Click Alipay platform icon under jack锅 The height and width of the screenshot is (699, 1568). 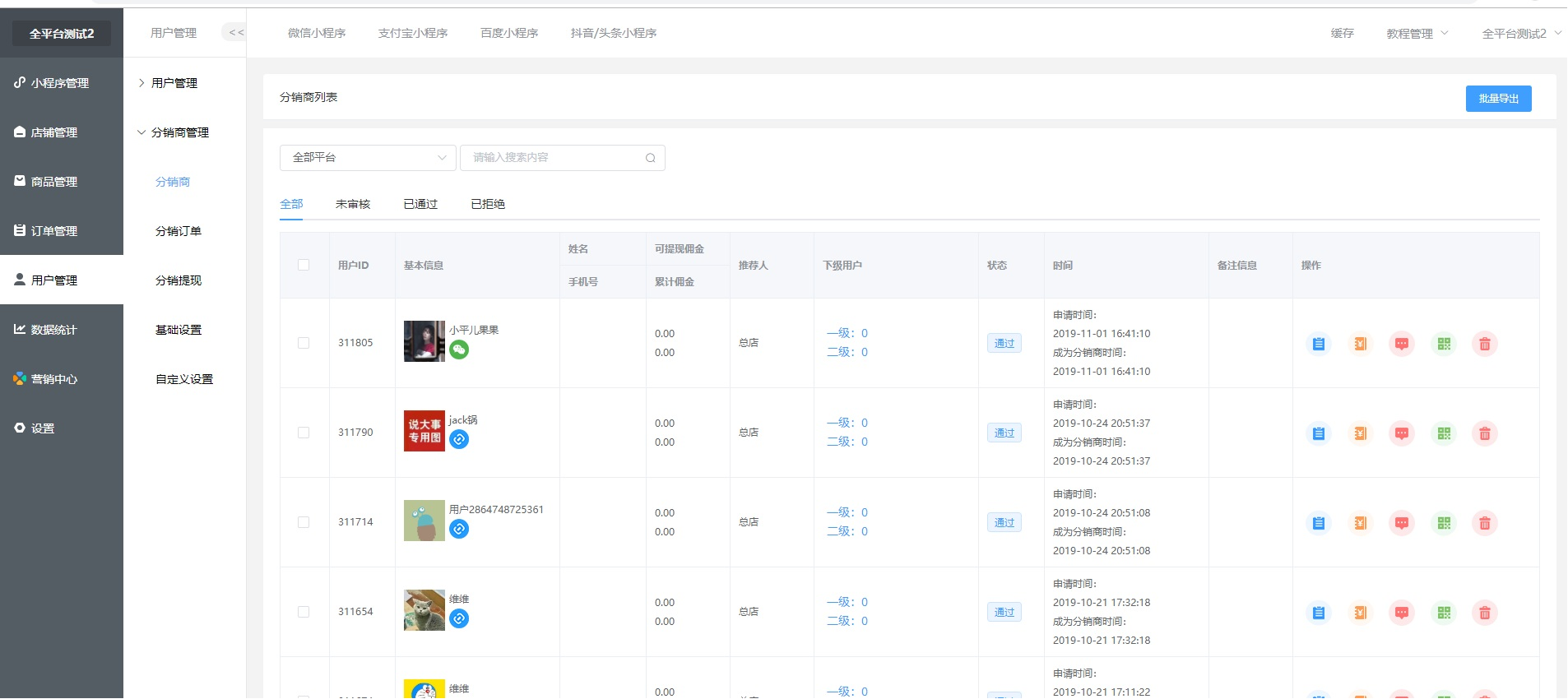[x=459, y=440]
